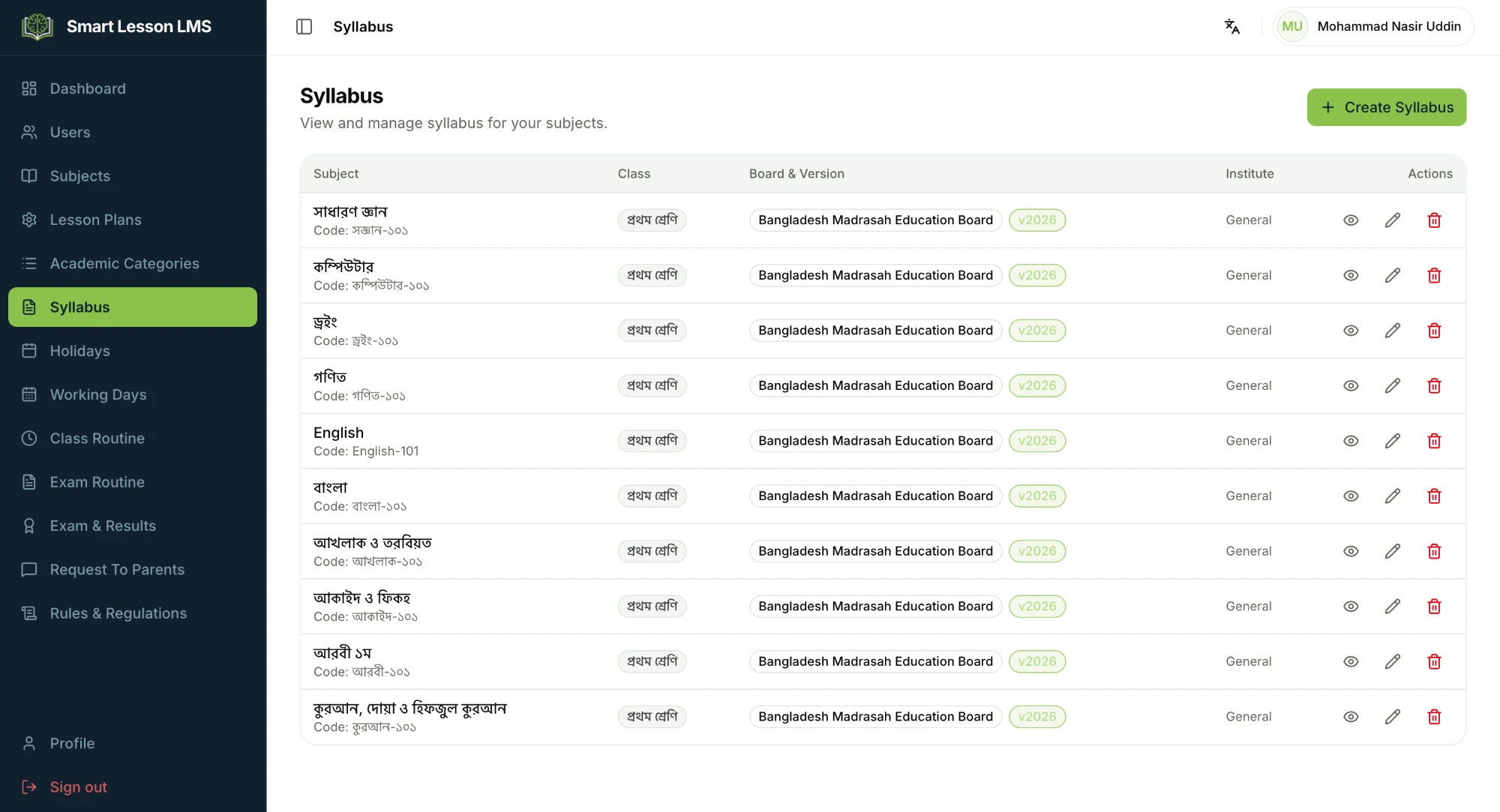
Task: Select Academic Categories in sidebar
Action: 133,263
